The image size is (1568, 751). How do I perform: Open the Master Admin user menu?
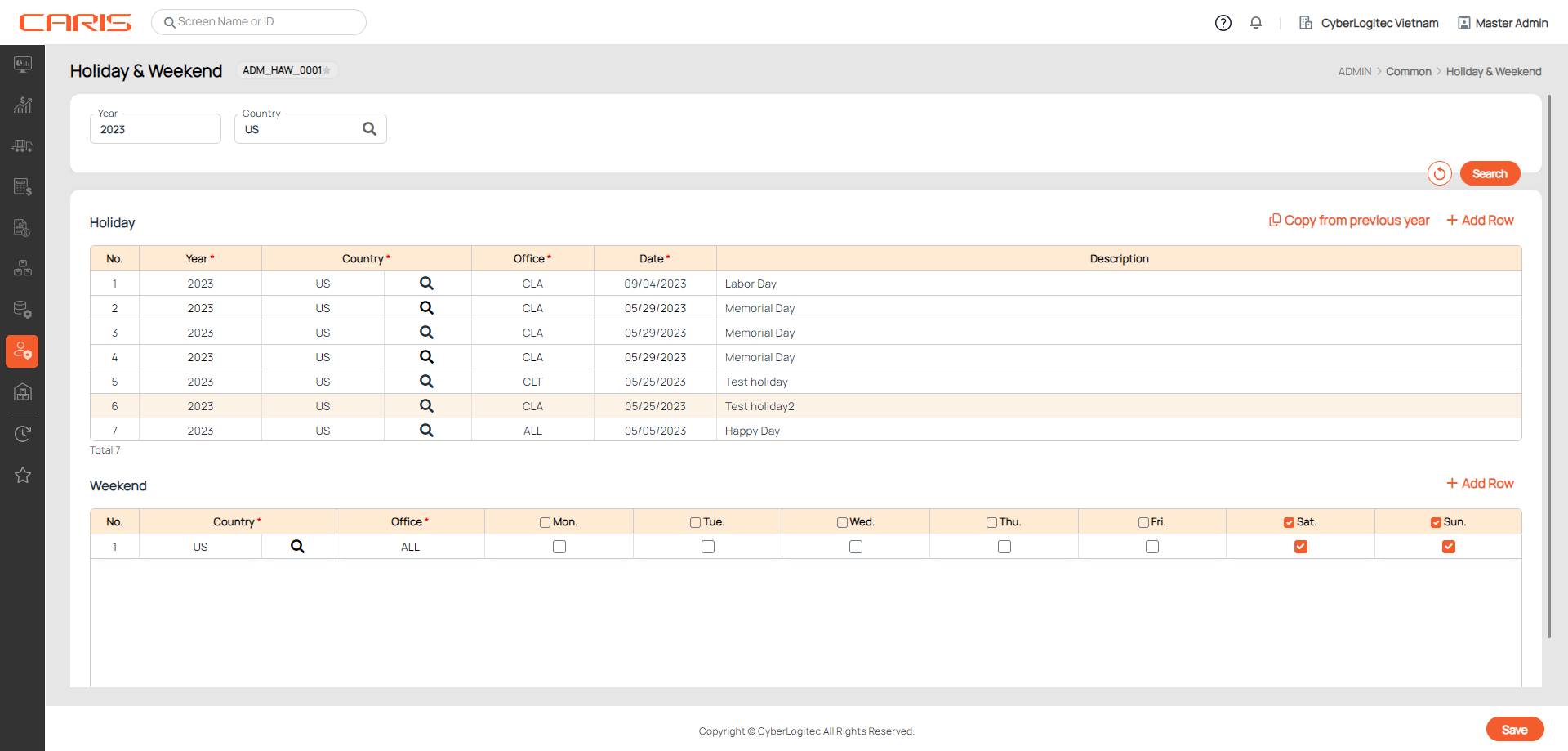point(1503,23)
